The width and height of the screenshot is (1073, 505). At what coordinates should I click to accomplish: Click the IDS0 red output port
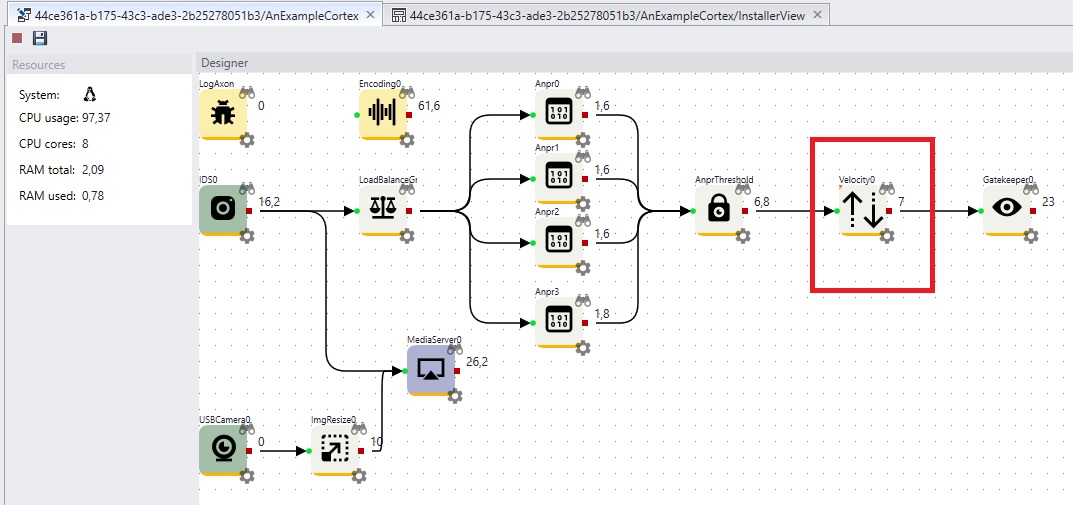point(249,211)
